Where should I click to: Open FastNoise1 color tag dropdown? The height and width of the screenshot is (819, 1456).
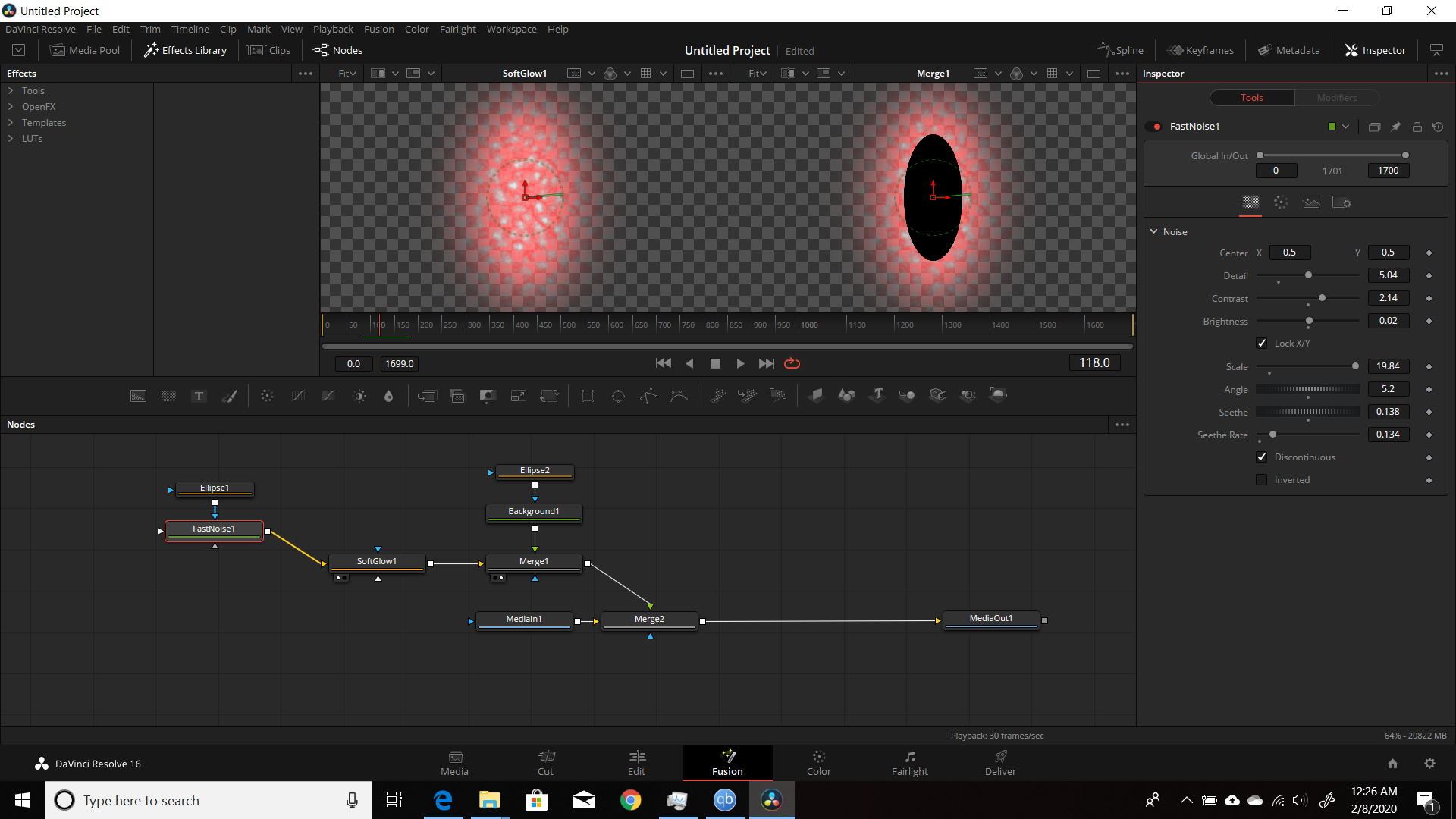(1345, 127)
